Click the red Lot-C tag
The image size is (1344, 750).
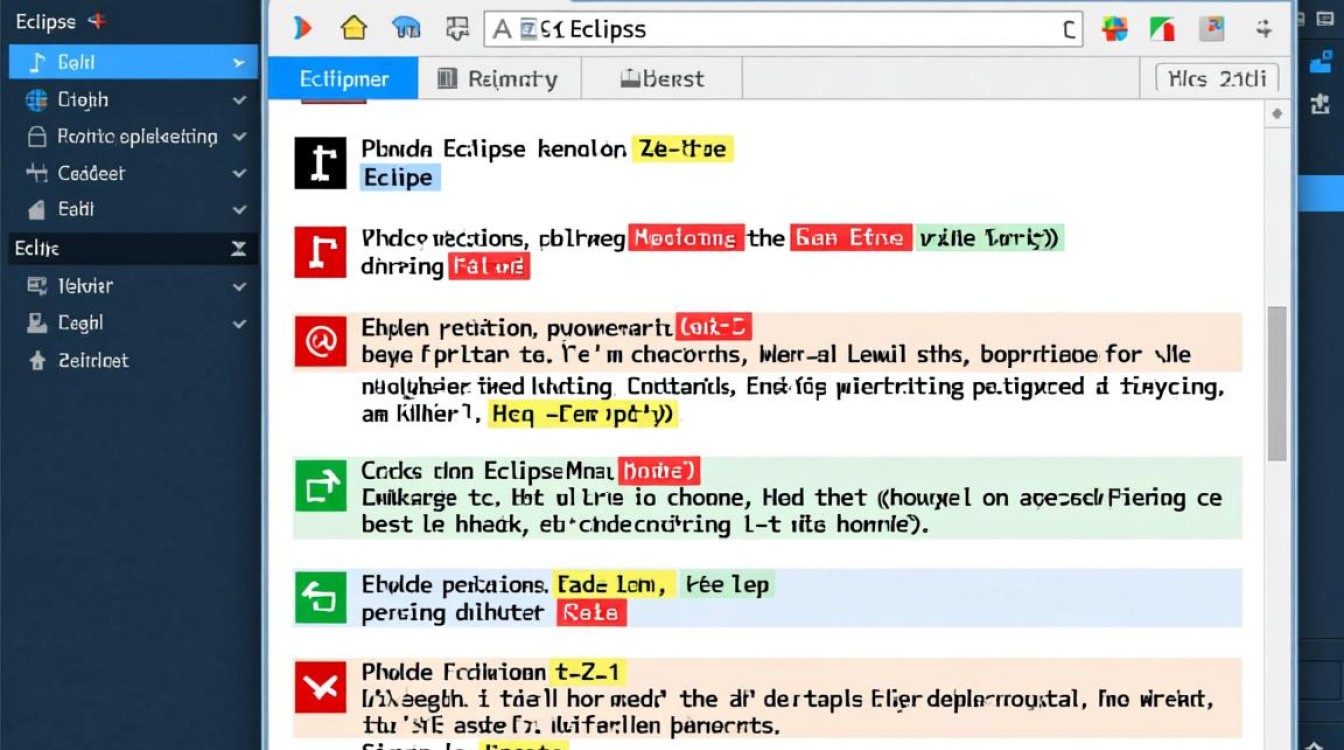(x=713, y=327)
